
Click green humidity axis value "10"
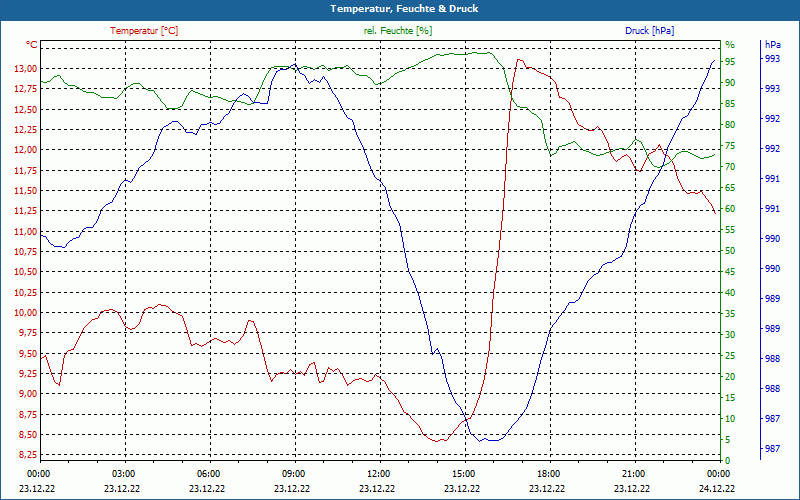pos(730,419)
